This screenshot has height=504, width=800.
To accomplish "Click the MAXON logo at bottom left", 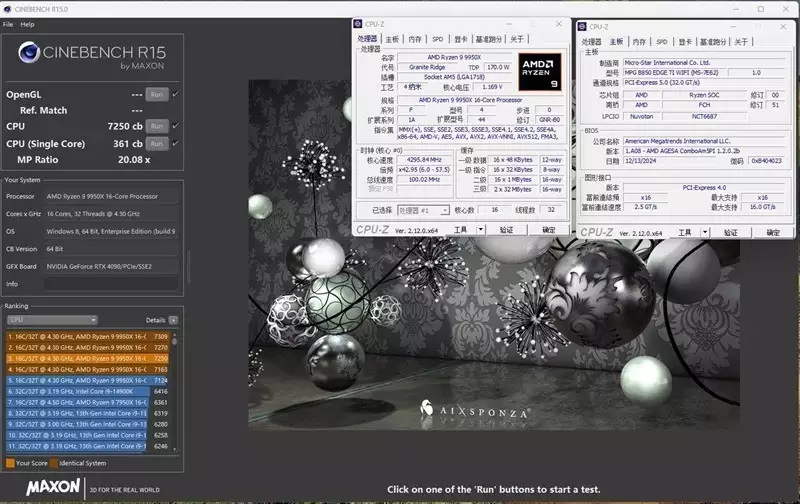I will (x=53, y=487).
